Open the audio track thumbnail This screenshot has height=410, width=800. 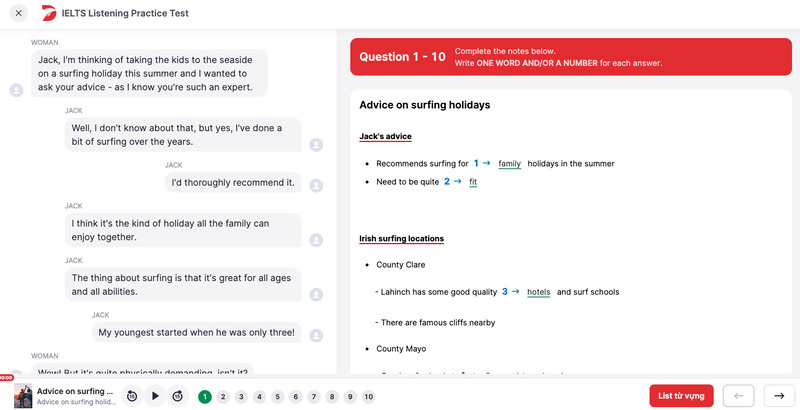23,396
